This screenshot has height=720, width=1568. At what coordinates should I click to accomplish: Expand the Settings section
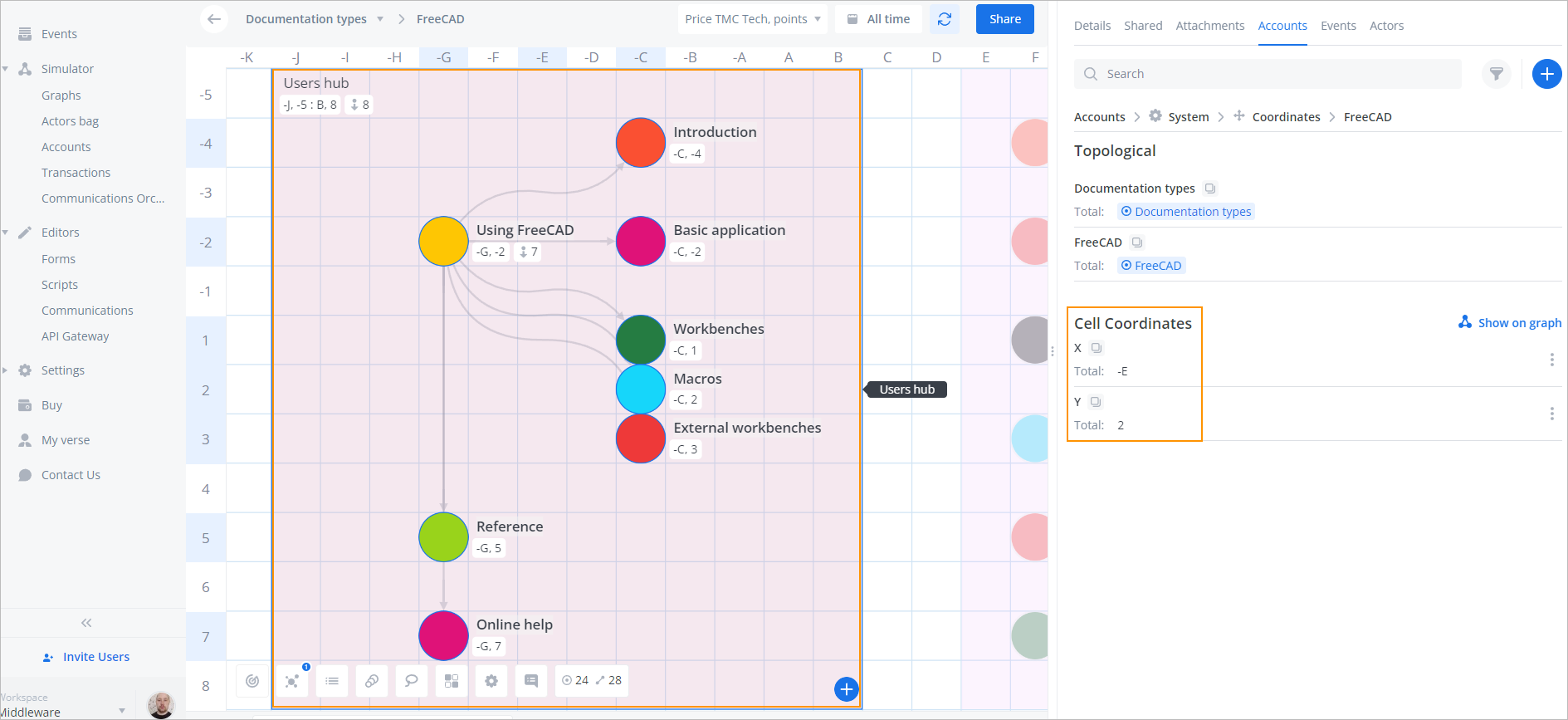coord(5,370)
